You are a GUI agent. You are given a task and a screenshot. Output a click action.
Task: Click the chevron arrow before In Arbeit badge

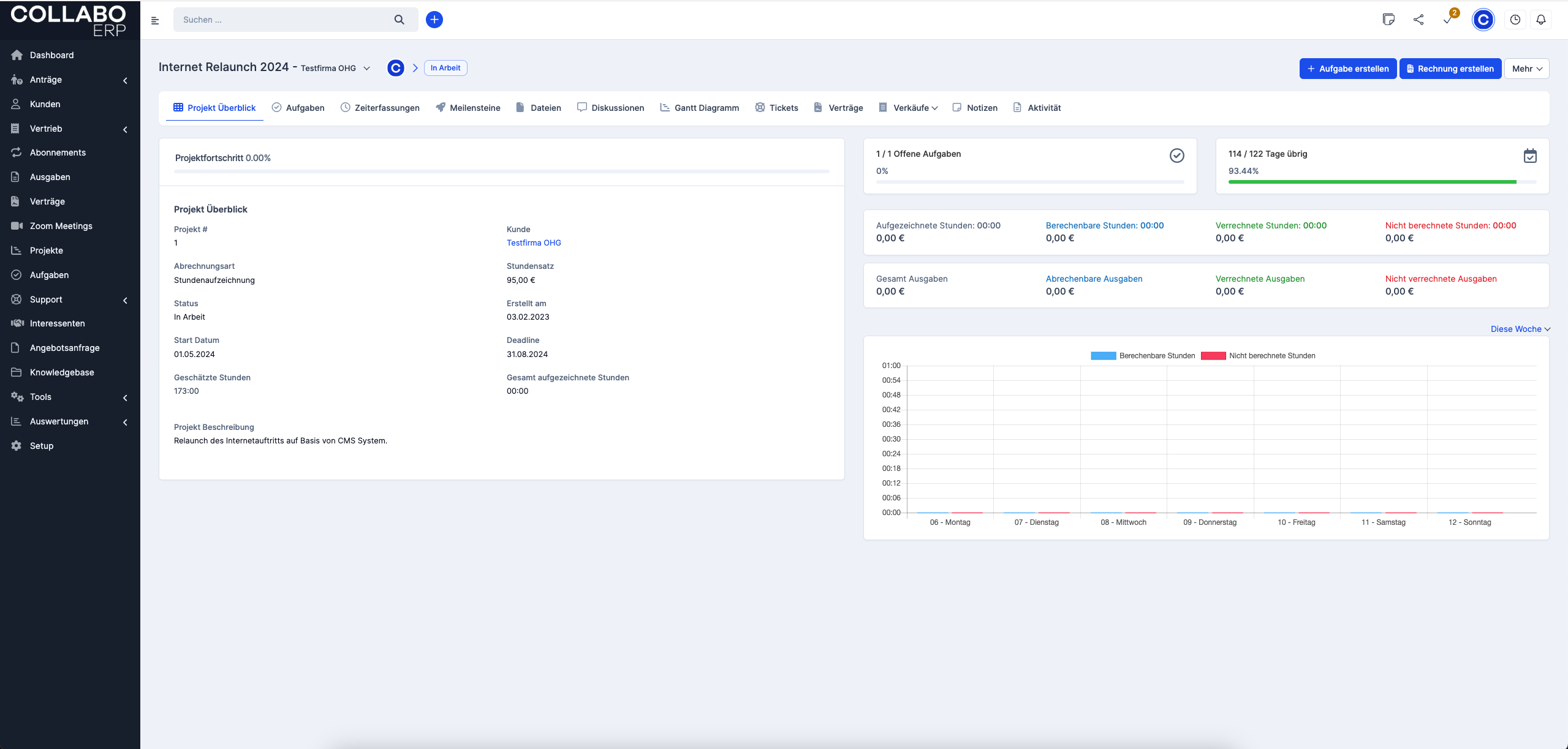tap(415, 68)
